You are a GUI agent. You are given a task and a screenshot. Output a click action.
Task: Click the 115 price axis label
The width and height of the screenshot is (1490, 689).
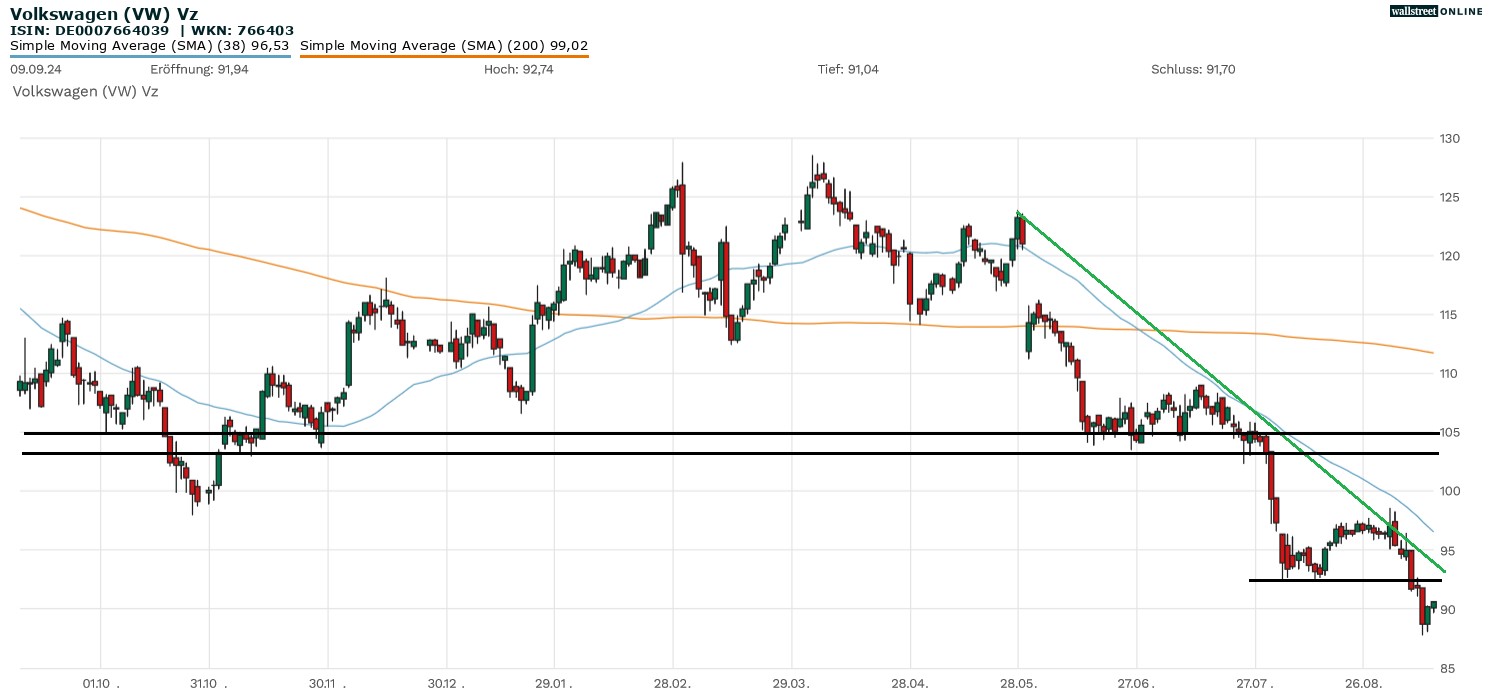[1449, 315]
